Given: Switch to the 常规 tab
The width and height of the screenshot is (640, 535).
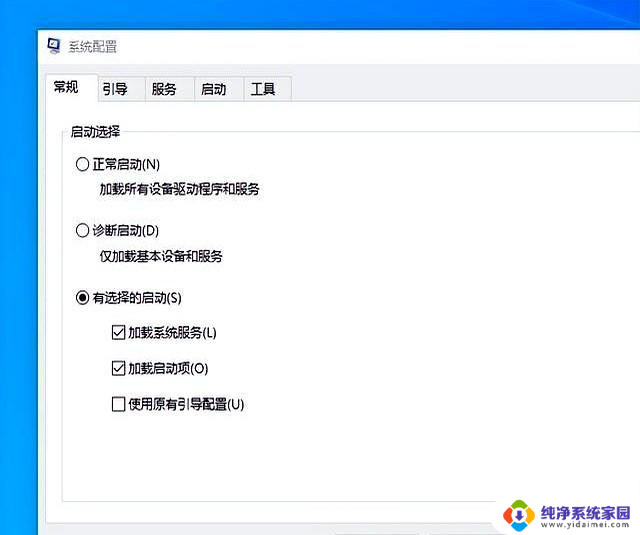Looking at the screenshot, I should coord(71,87).
